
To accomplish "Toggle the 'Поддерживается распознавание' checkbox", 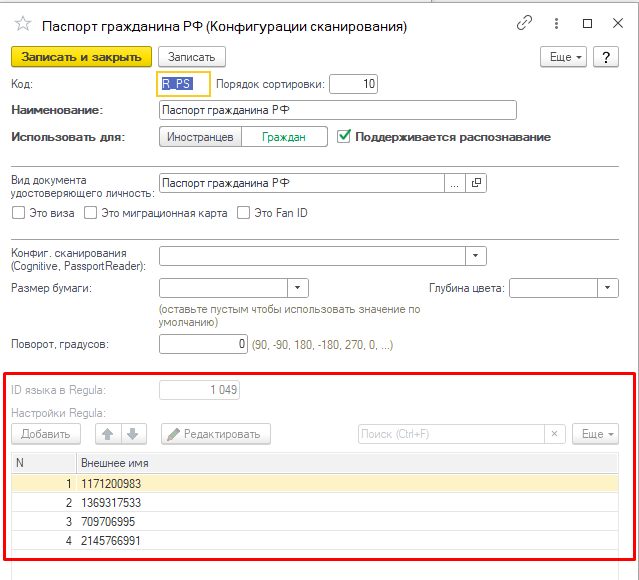I will pyautogui.click(x=345, y=137).
